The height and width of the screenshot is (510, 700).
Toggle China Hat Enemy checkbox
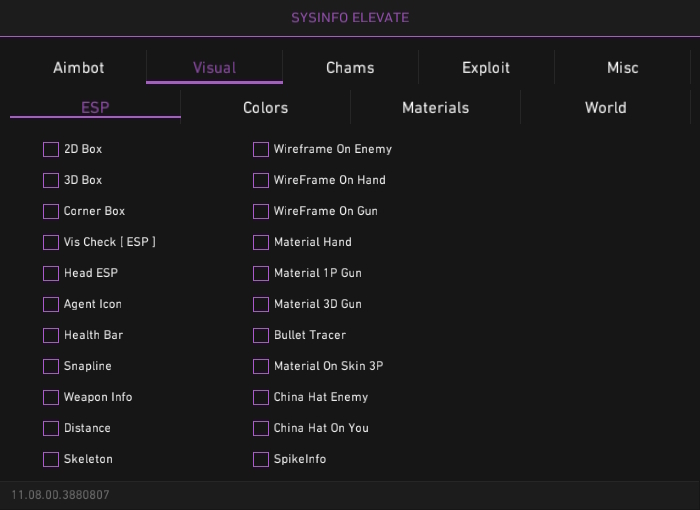pos(261,397)
